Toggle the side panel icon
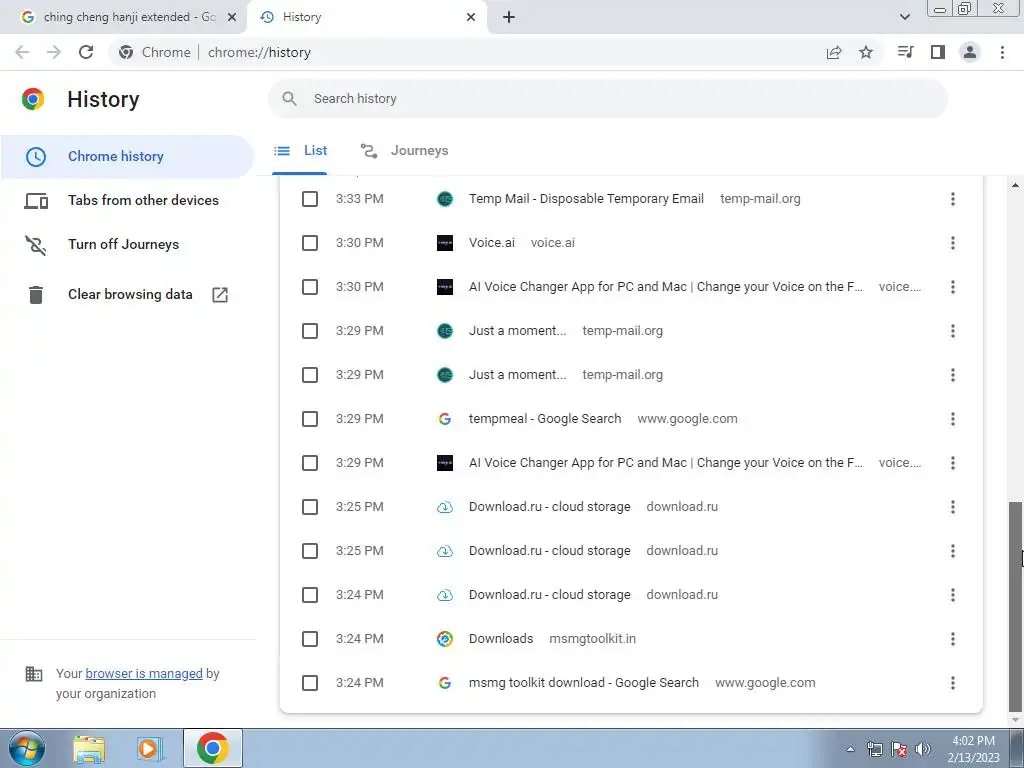Screen dimensions: 1024x768 (938, 52)
